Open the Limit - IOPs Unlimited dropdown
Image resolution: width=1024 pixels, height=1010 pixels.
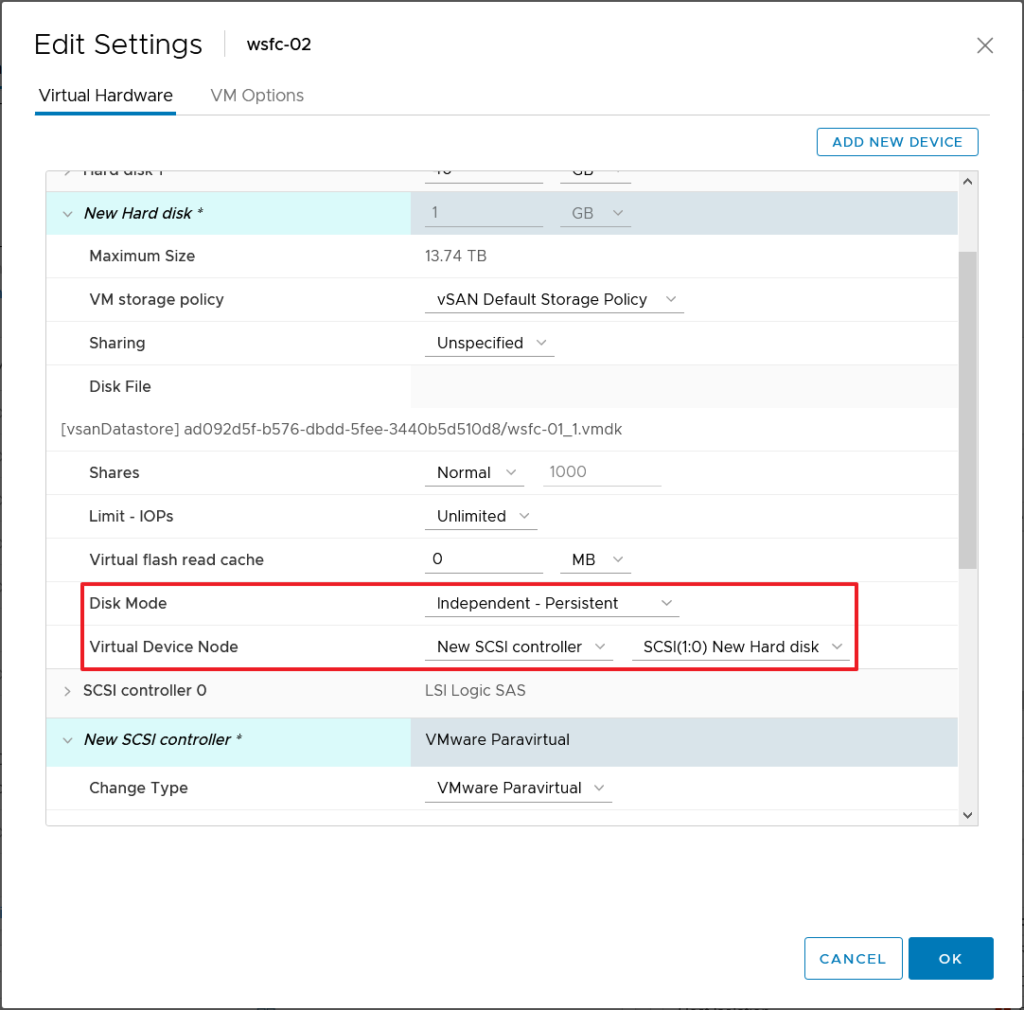coord(481,517)
